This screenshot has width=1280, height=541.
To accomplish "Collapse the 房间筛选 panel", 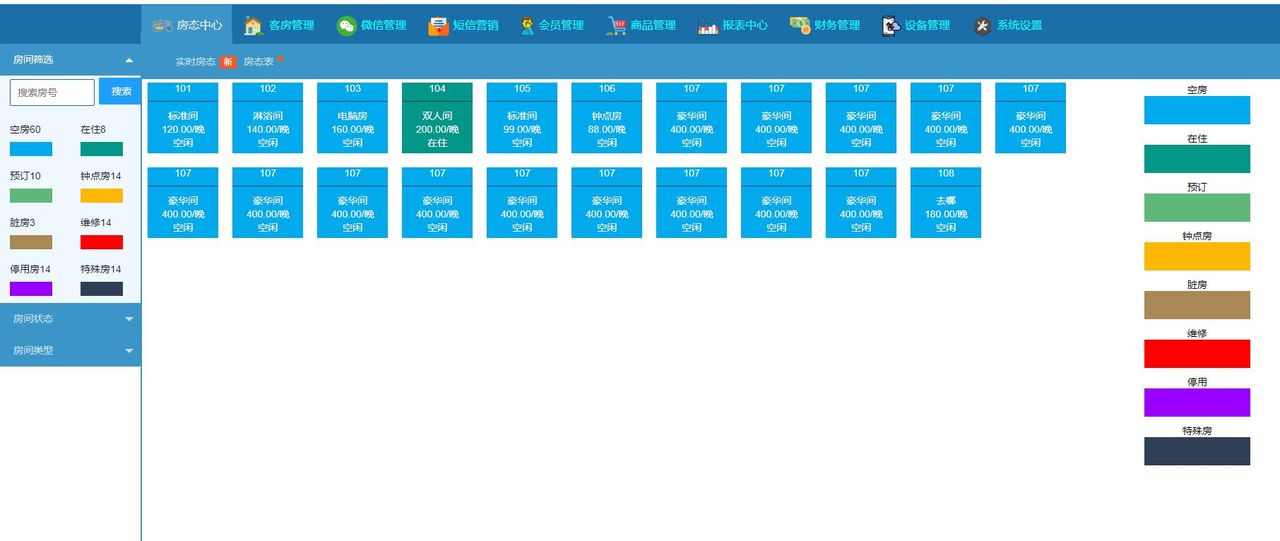I will tap(129, 60).
